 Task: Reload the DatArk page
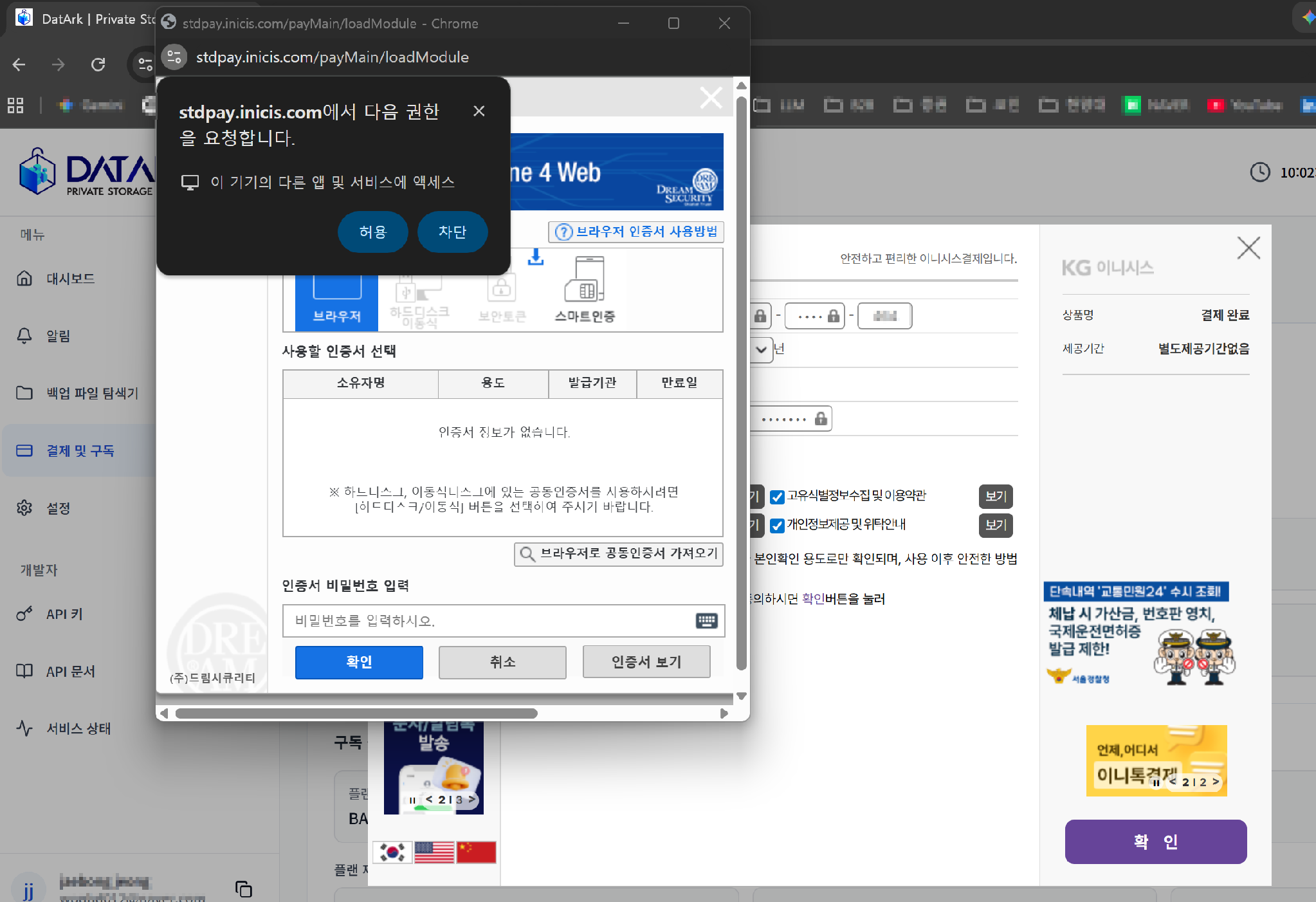coord(98,64)
